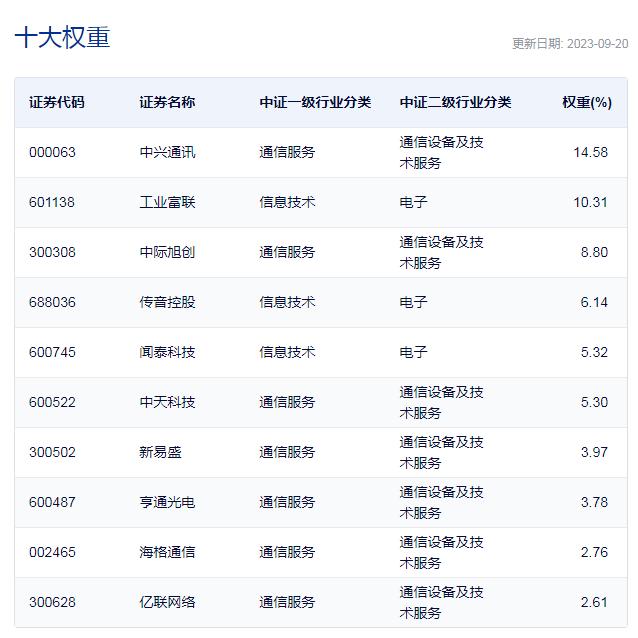Click 通信设备及技术服务 in the 新易盛 row
The height and width of the screenshot is (638, 638).
[441, 452]
